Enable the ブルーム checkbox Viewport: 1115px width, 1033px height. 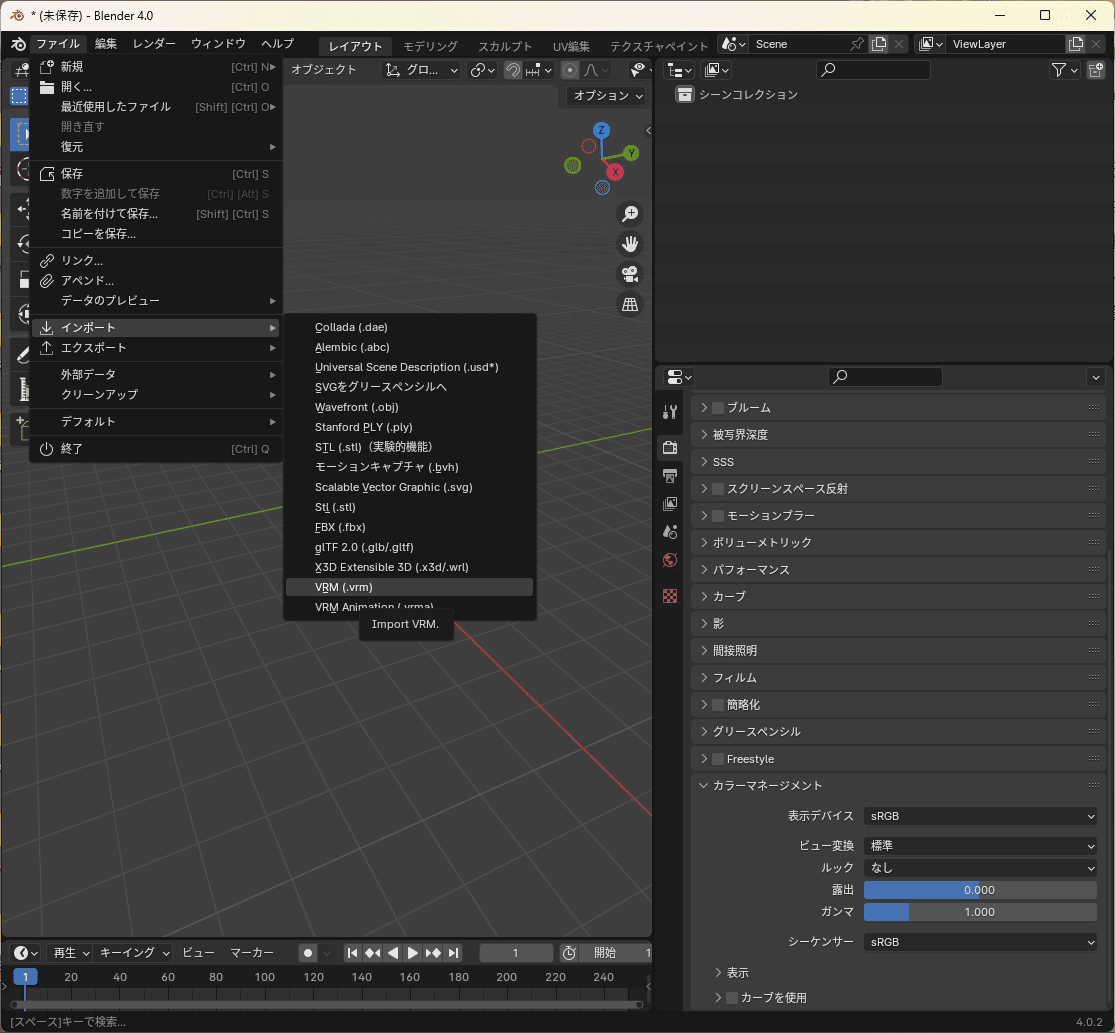click(718, 407)
